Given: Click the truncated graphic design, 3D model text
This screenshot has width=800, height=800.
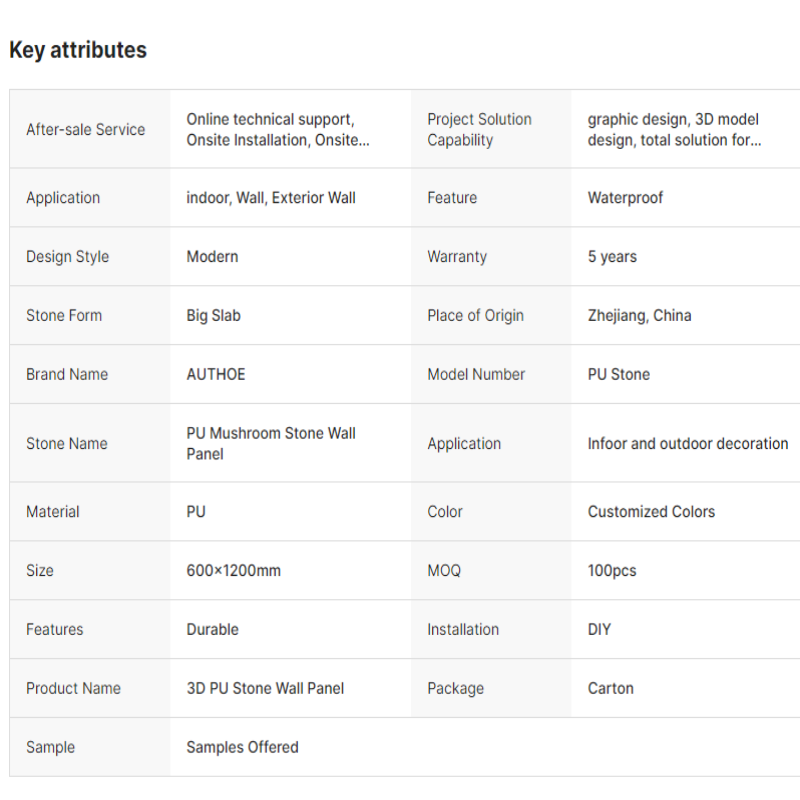Looking at the screenshot, I should pyautogui.click(x=674, y=130).
